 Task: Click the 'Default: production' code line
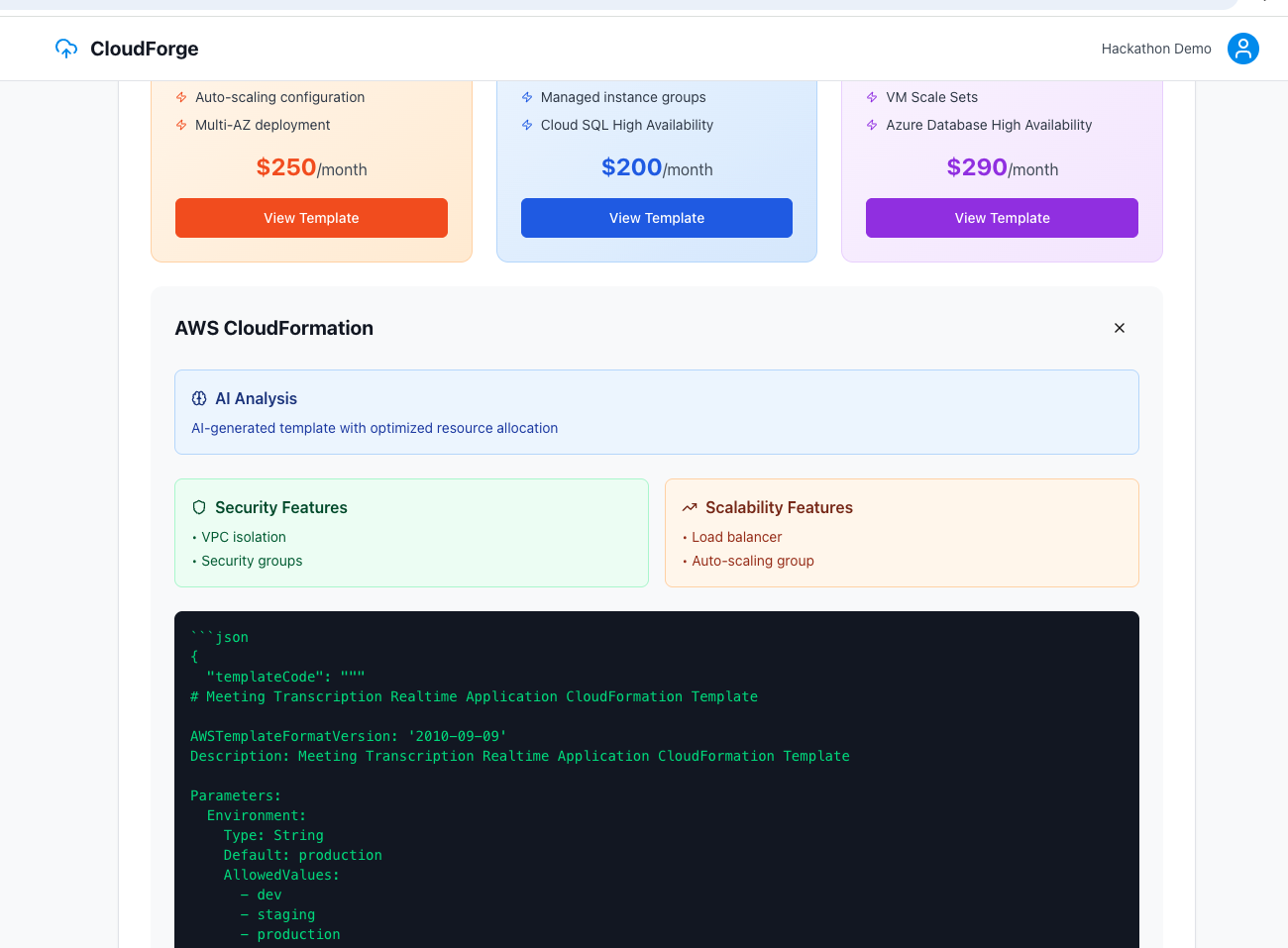302,855
